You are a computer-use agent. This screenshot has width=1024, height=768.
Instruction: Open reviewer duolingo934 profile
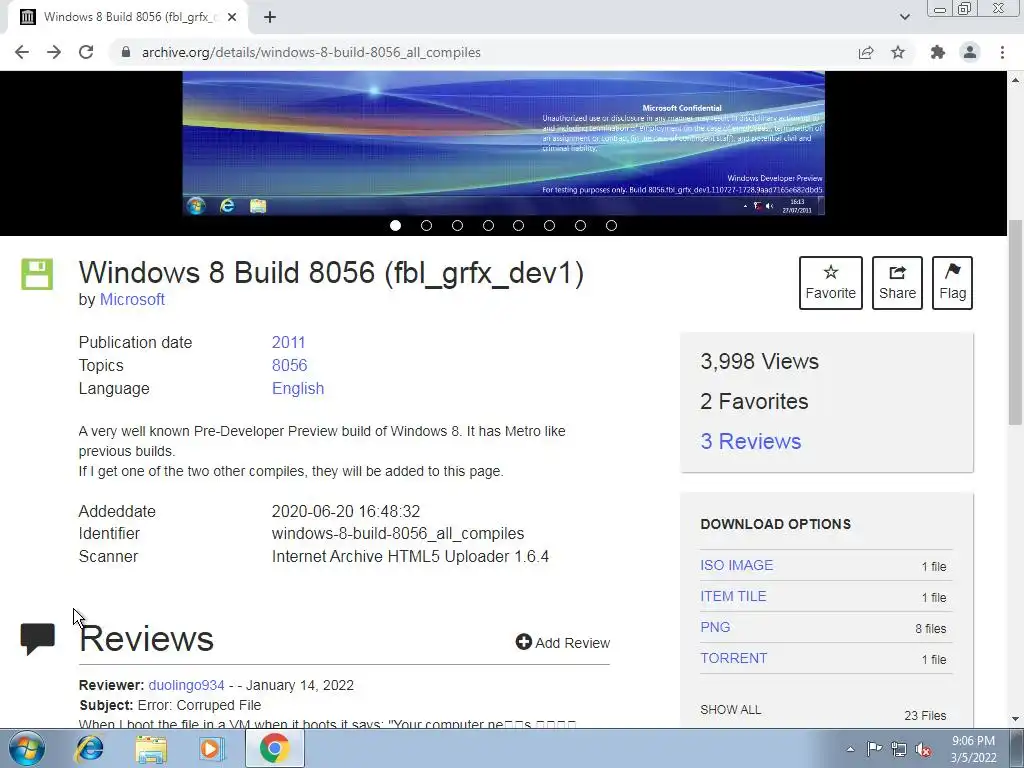186,685
